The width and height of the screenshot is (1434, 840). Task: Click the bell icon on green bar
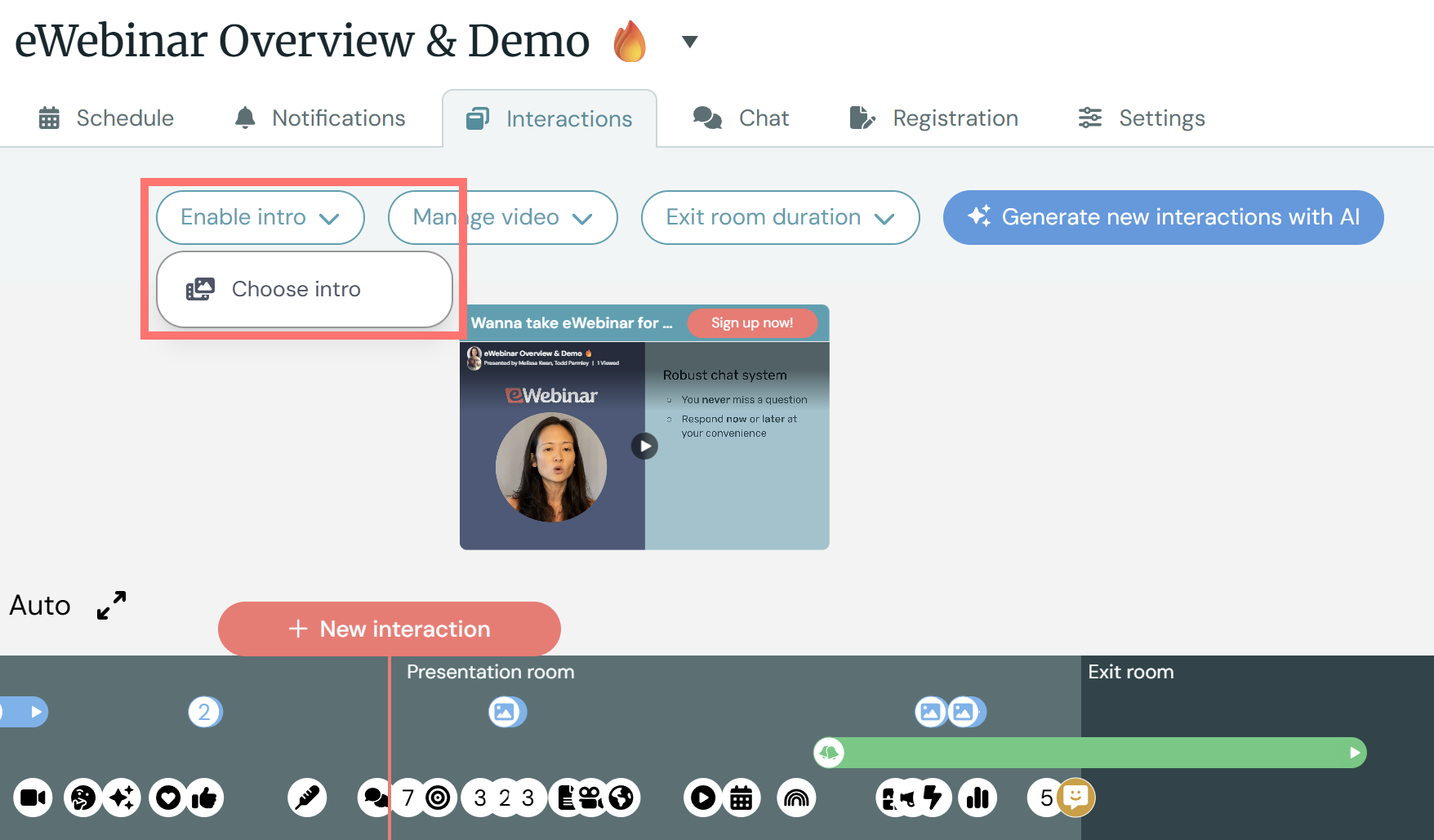point(829,753)
